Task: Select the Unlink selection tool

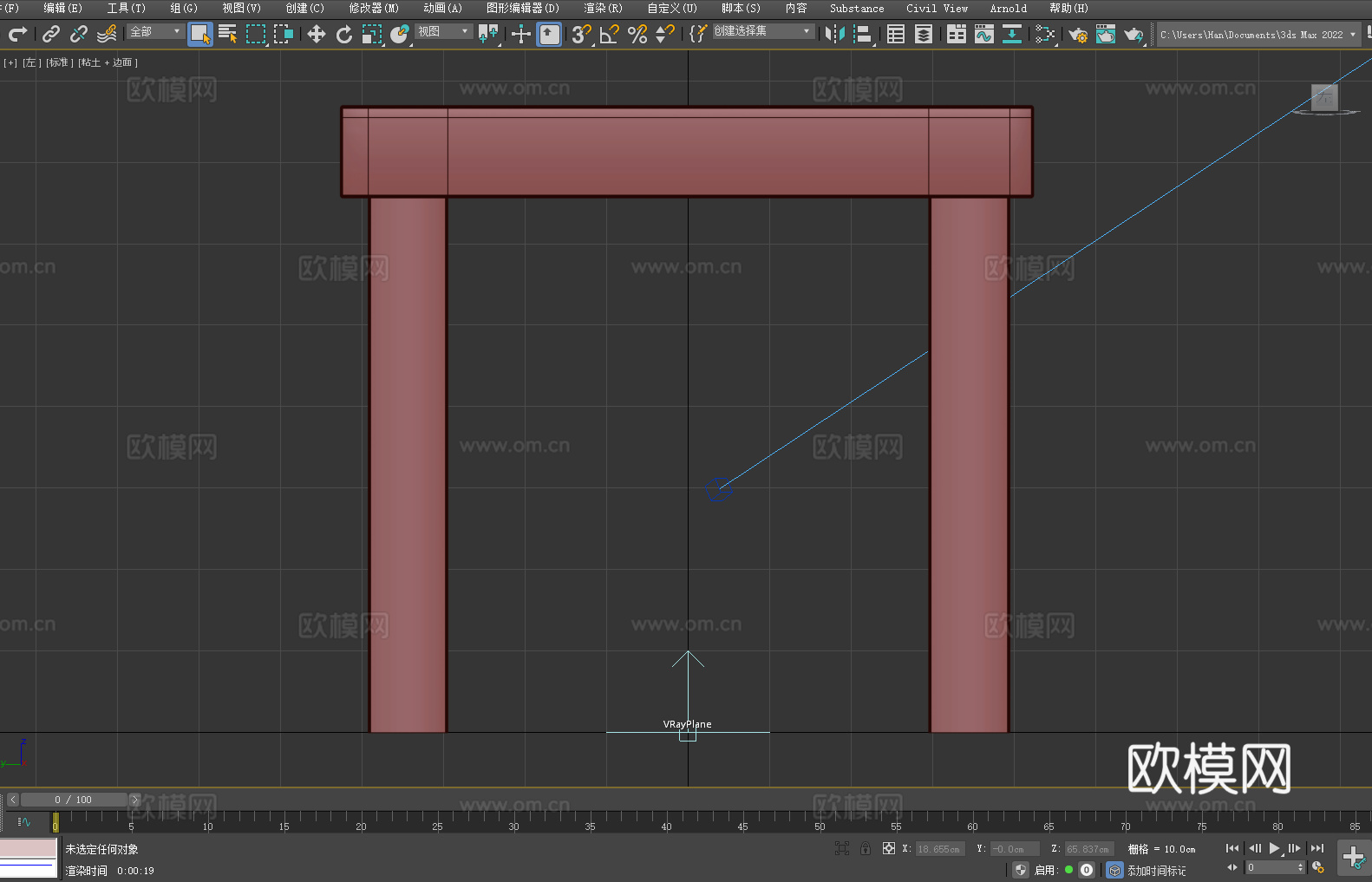Action: (x=79, y=34)
